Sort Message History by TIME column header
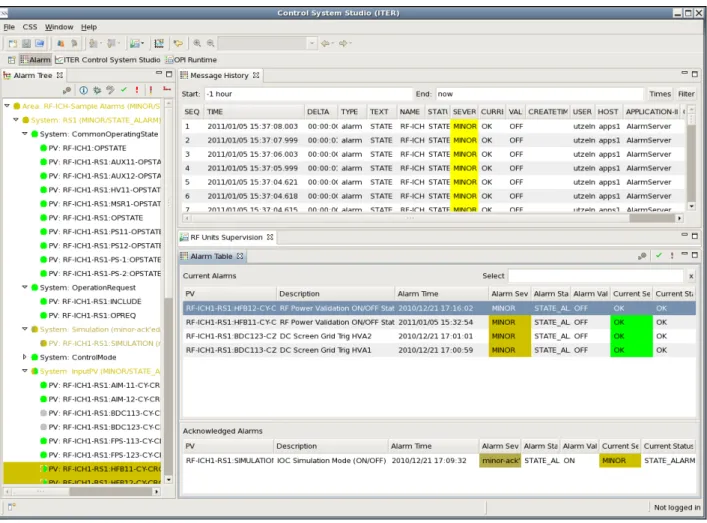The image size is (707, 523). 254,111
